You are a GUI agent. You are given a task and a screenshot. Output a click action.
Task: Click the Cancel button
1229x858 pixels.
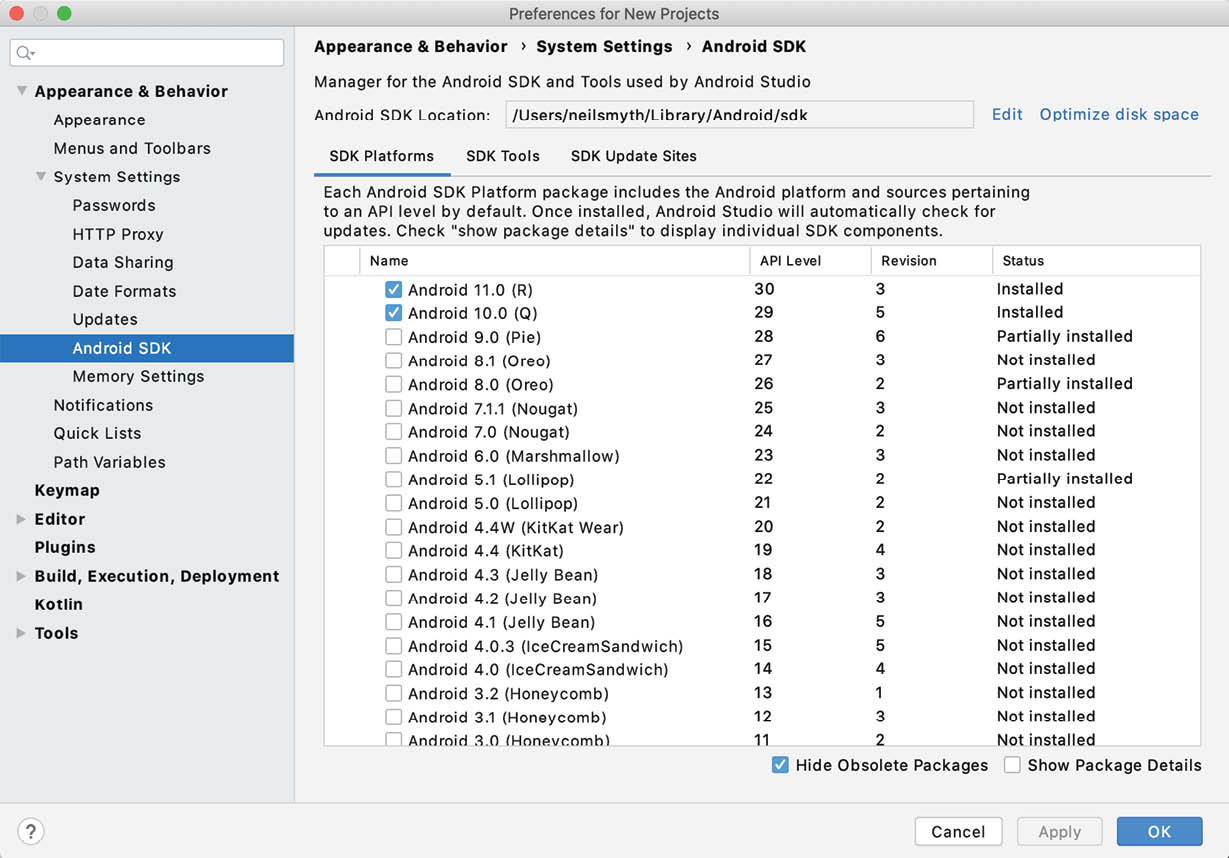(958, 831)
